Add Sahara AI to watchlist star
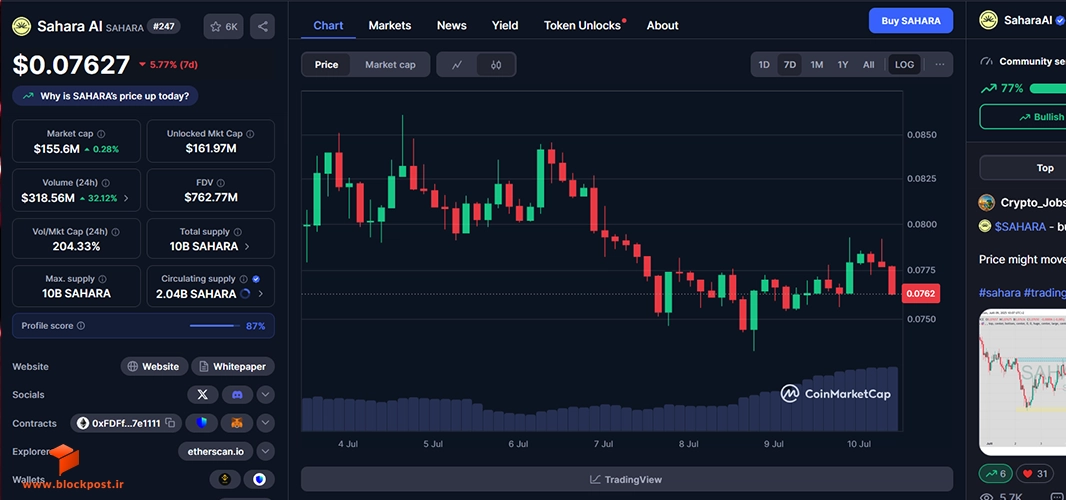Viewport: 1066px width, 500px height. click(223, 27)
